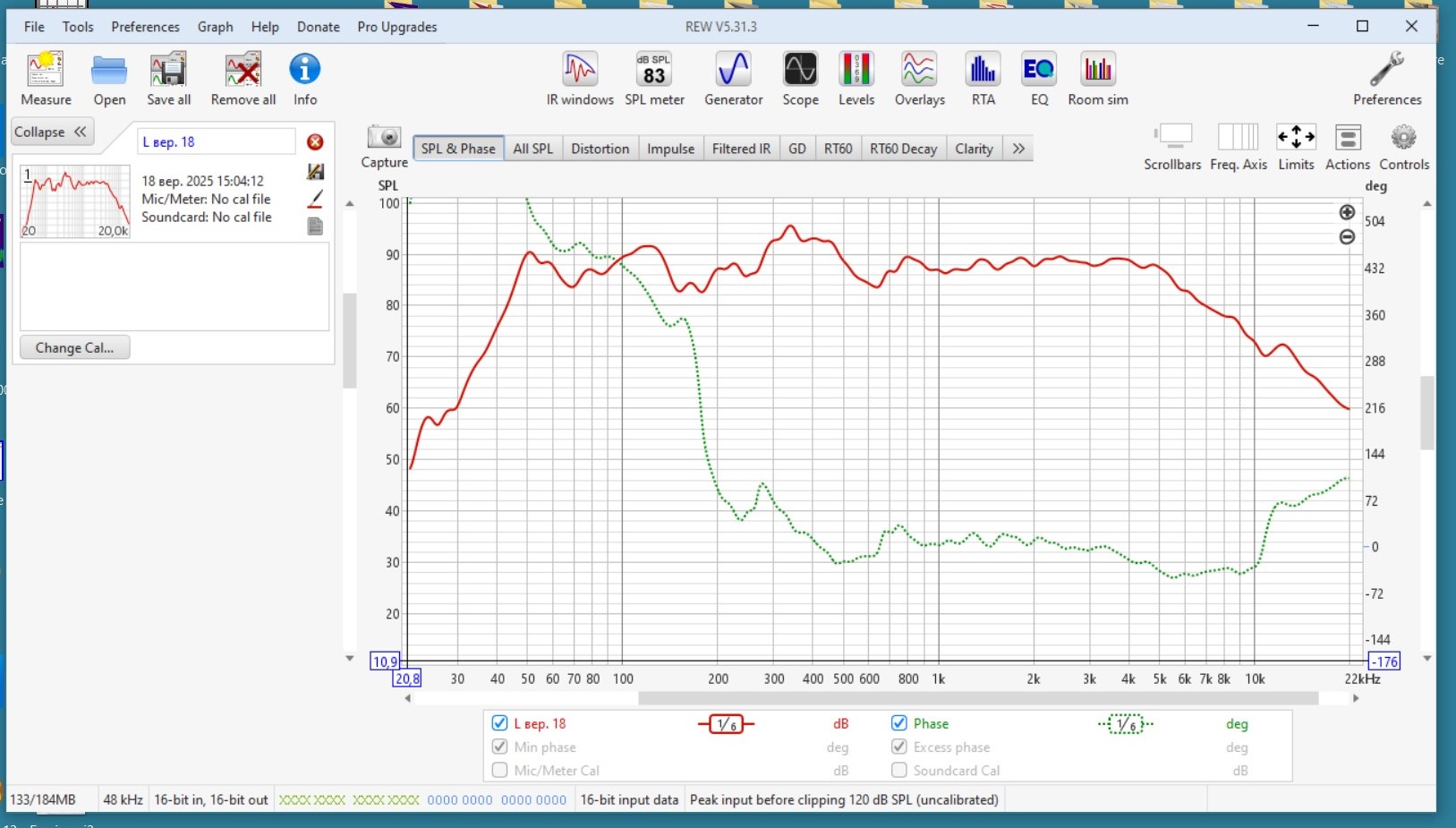Click the Save all icon
The image size is (1456, 828).
[168, 79]
